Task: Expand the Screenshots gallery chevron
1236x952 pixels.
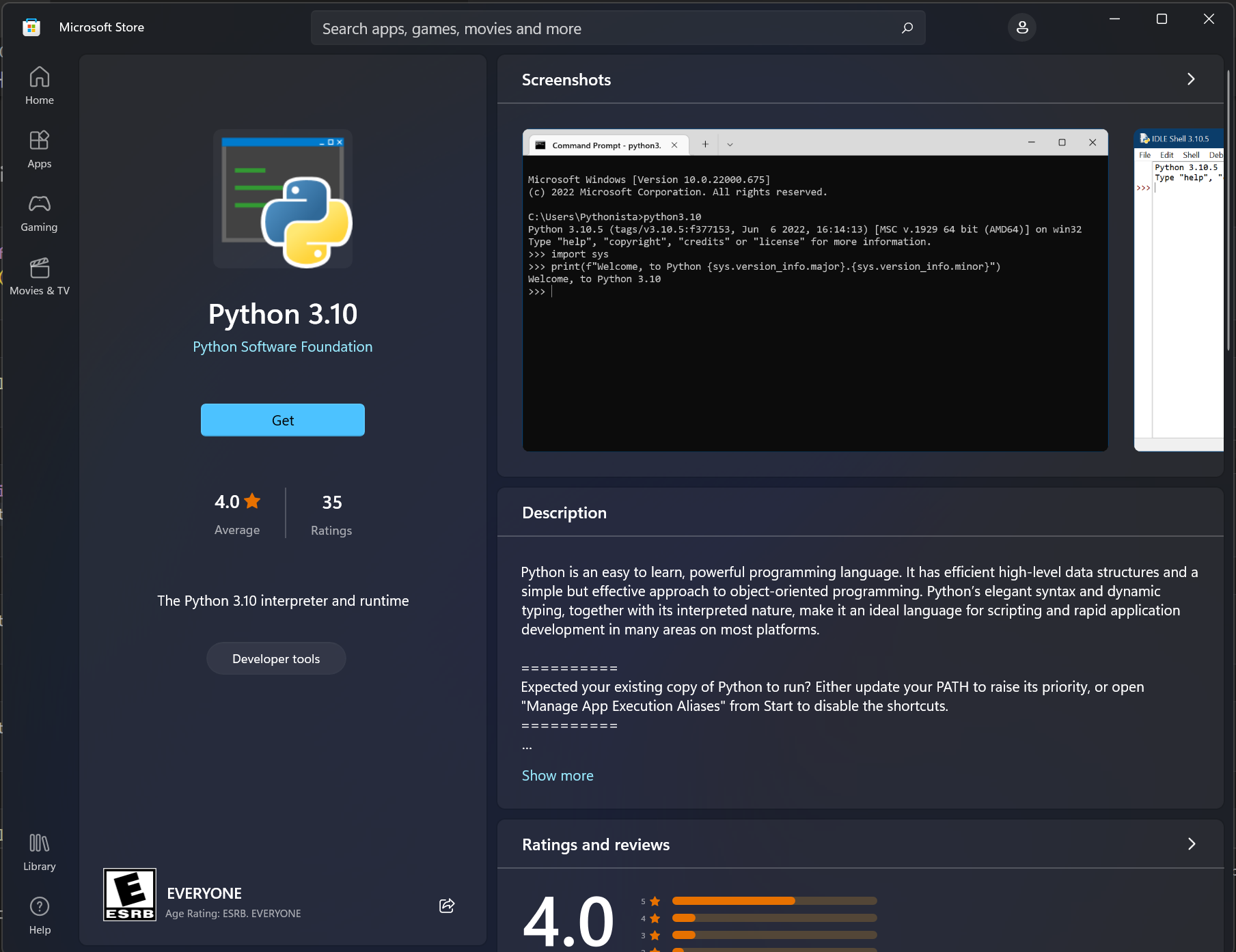Action: click(x=1191, y=79)
